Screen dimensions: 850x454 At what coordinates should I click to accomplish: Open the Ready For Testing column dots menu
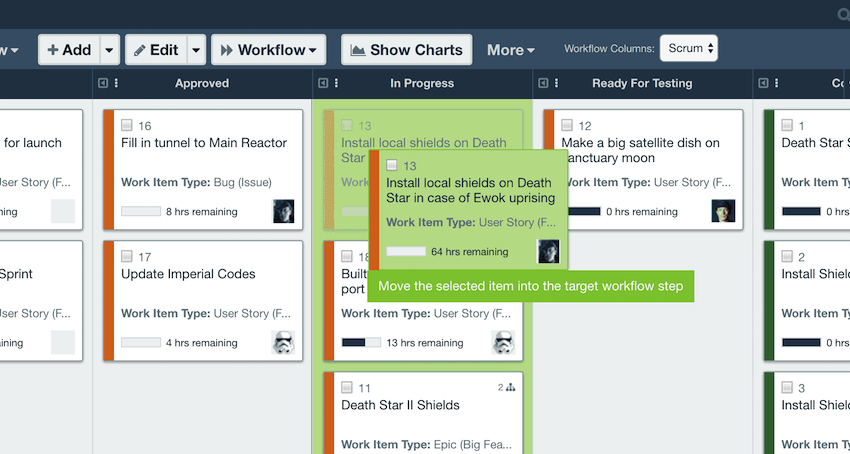click(x=557, y=83)
